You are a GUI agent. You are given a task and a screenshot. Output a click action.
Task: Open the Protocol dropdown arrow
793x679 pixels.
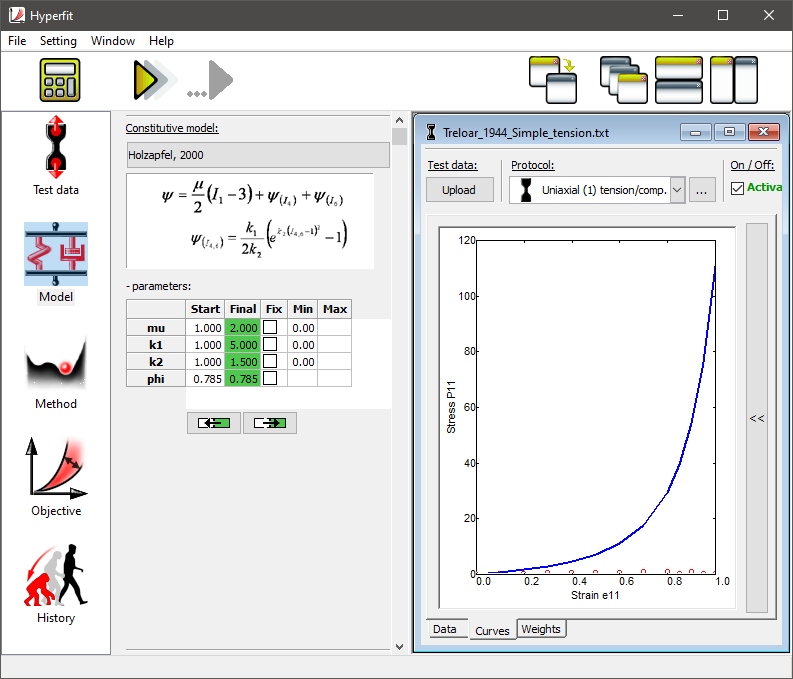[678, 190]
